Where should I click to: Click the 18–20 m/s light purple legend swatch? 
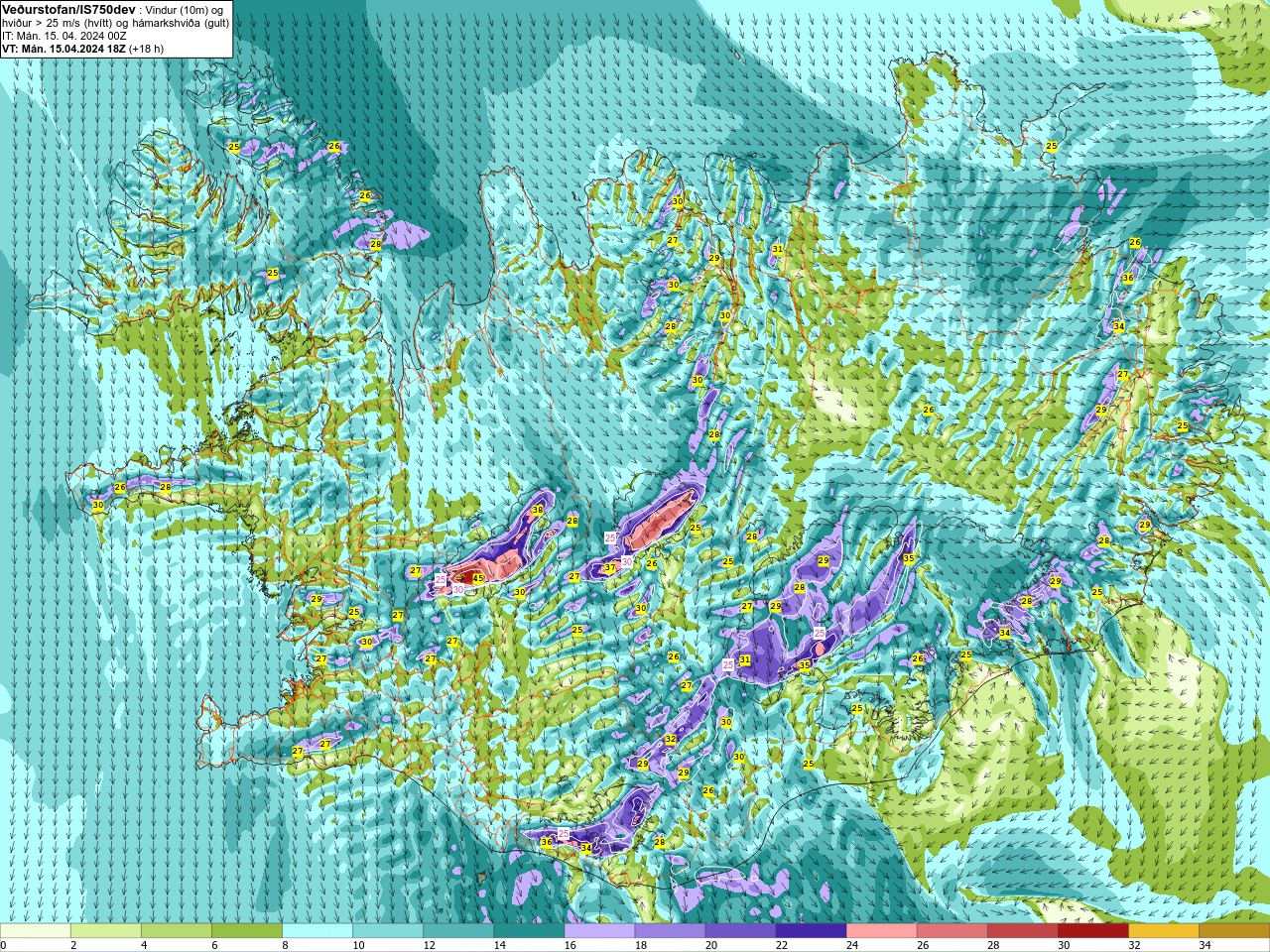tap(670, 931)
